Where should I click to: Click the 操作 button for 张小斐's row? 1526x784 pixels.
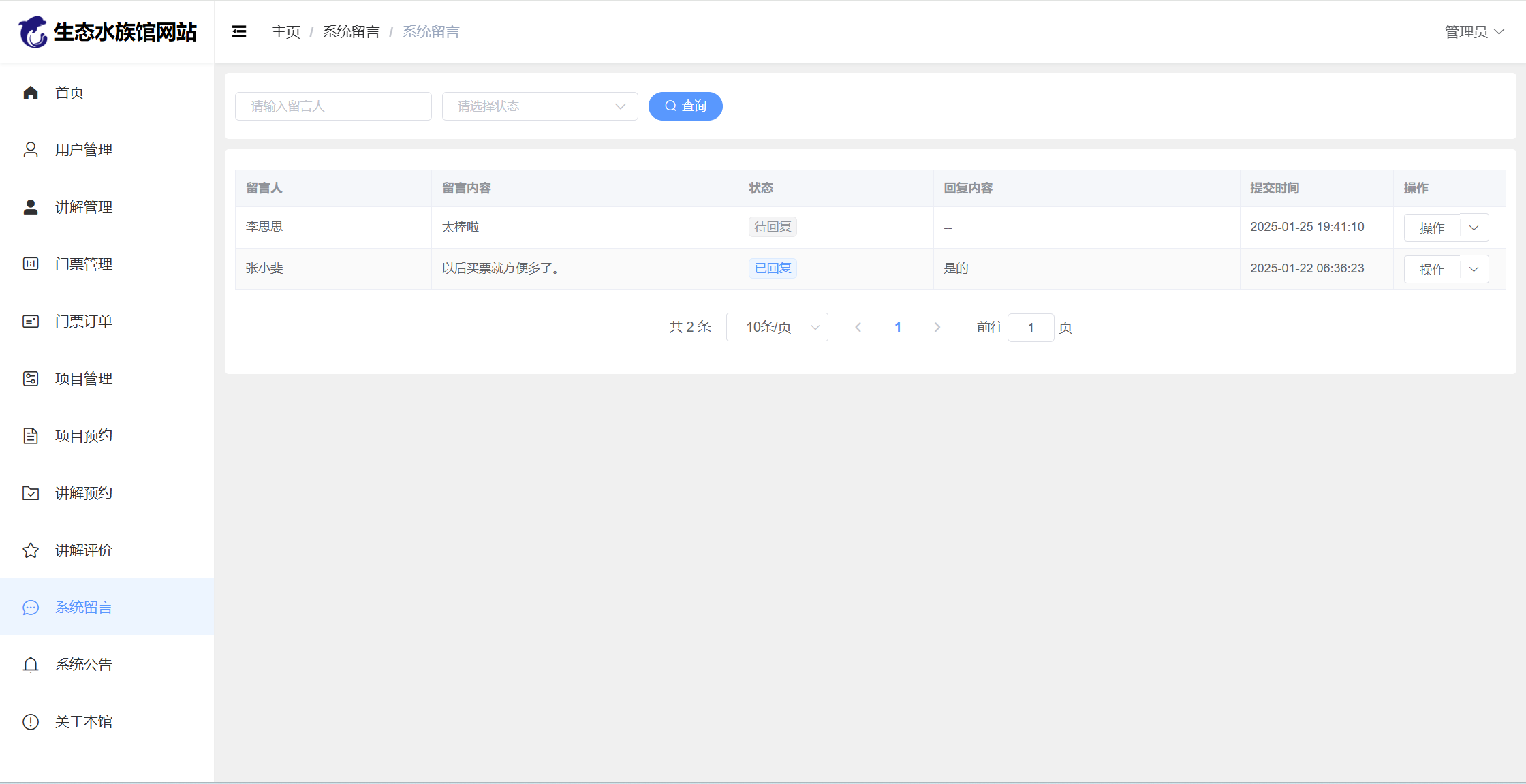[x=1432, y=270]
